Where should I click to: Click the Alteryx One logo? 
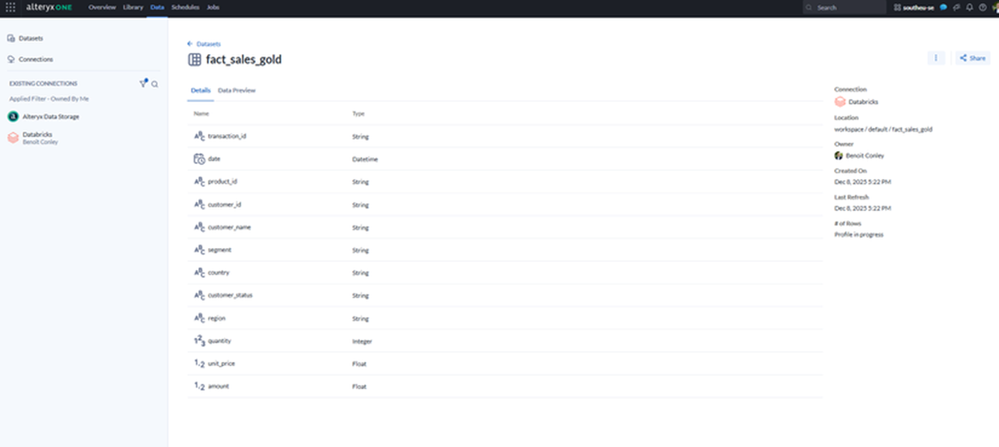[49, 8]
